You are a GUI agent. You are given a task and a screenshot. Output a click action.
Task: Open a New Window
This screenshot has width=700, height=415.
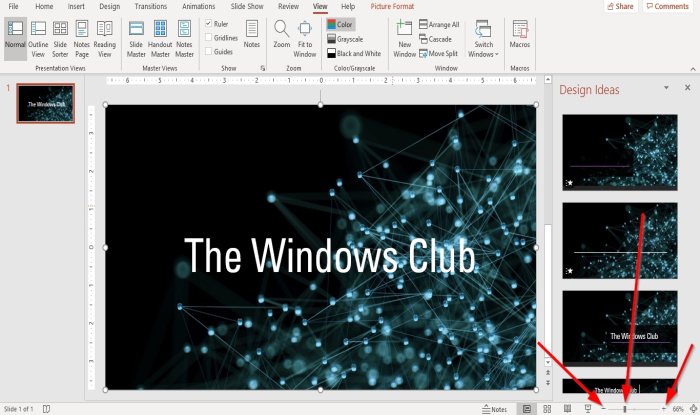[404, 39]
